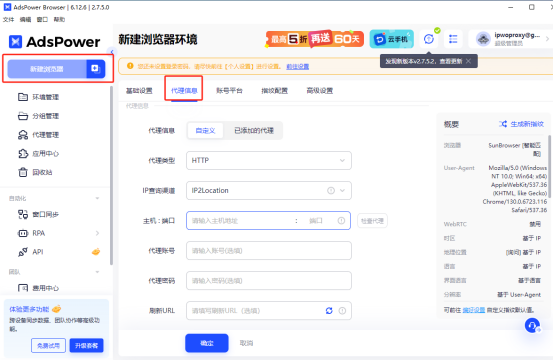Select the Added Proxies (已添加的代理) option
This screenshot has width=553, height=361.
(x=254, y=130)
